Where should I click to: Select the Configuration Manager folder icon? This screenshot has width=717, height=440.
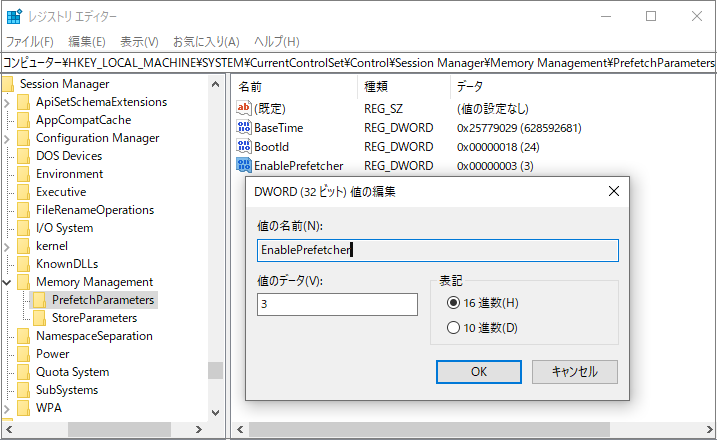(x=23, y=138)
